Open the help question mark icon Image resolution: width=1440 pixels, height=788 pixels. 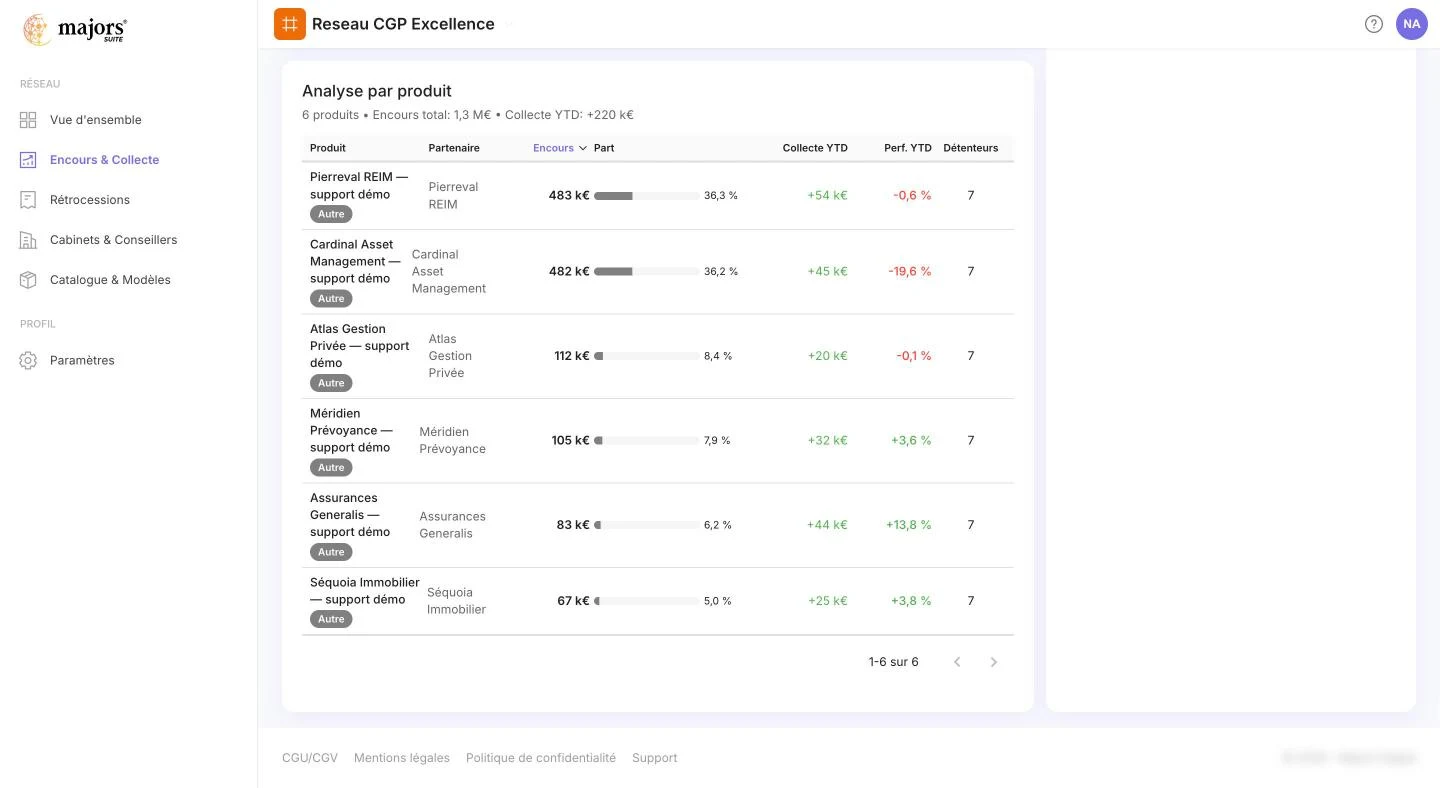click(x=1374, y=24)
